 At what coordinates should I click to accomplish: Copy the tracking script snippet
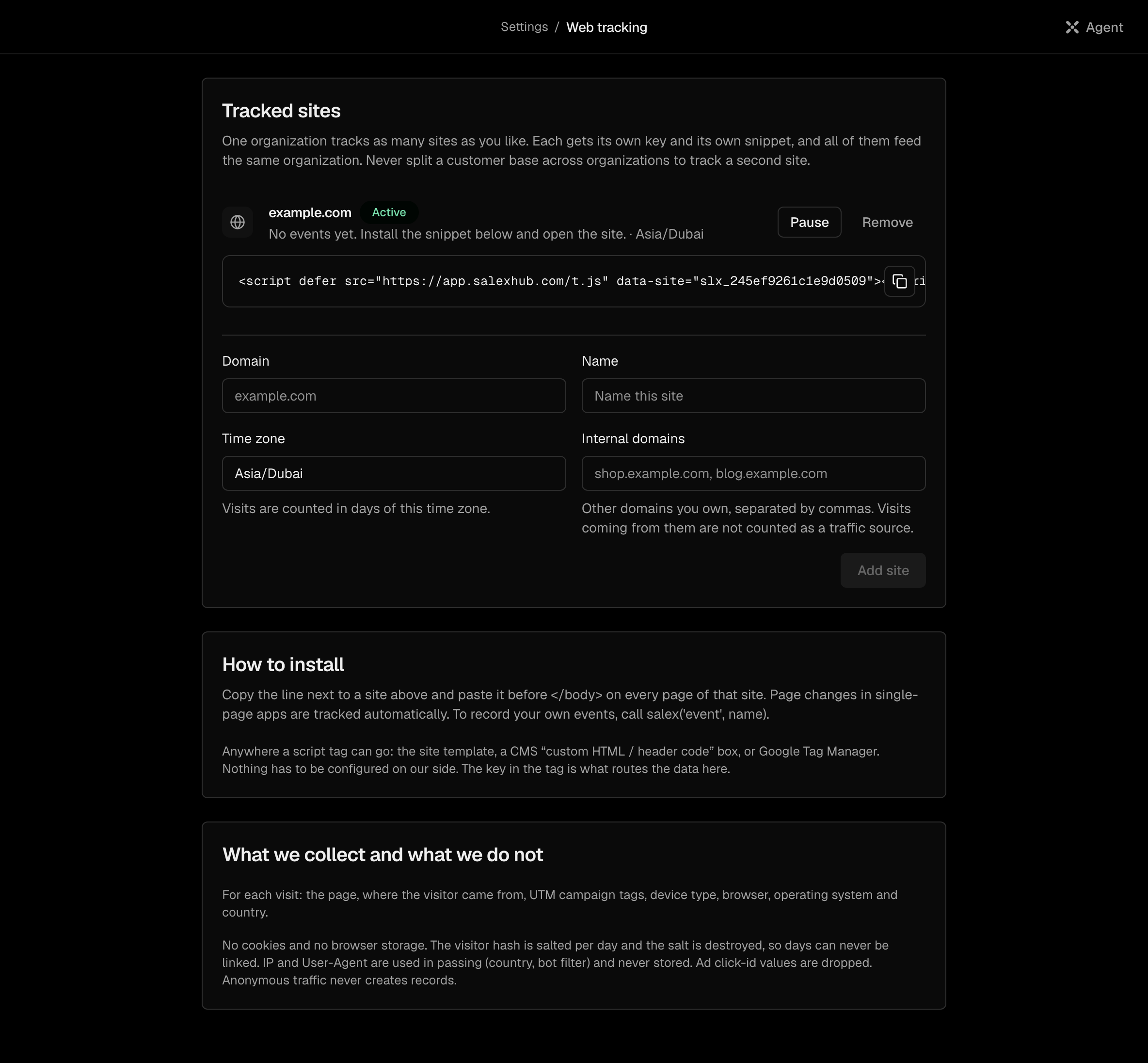(x=899, y=281)
